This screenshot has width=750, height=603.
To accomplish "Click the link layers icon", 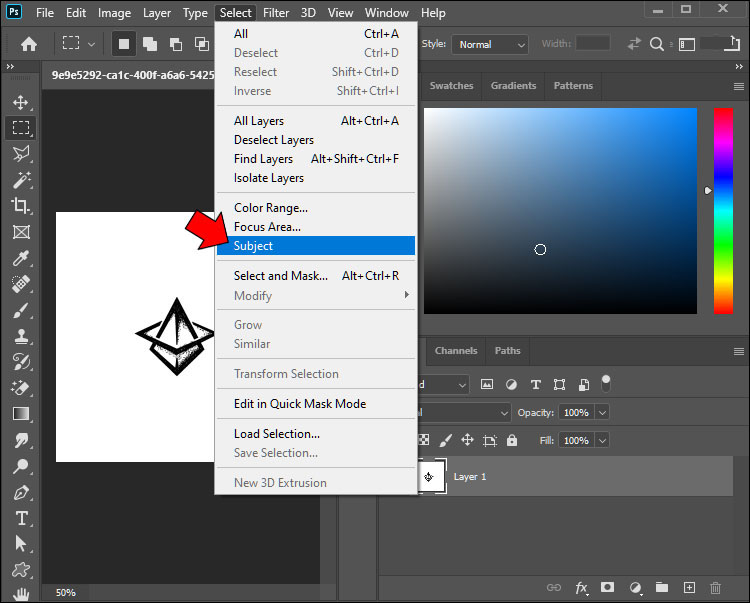I will point(554,588).
